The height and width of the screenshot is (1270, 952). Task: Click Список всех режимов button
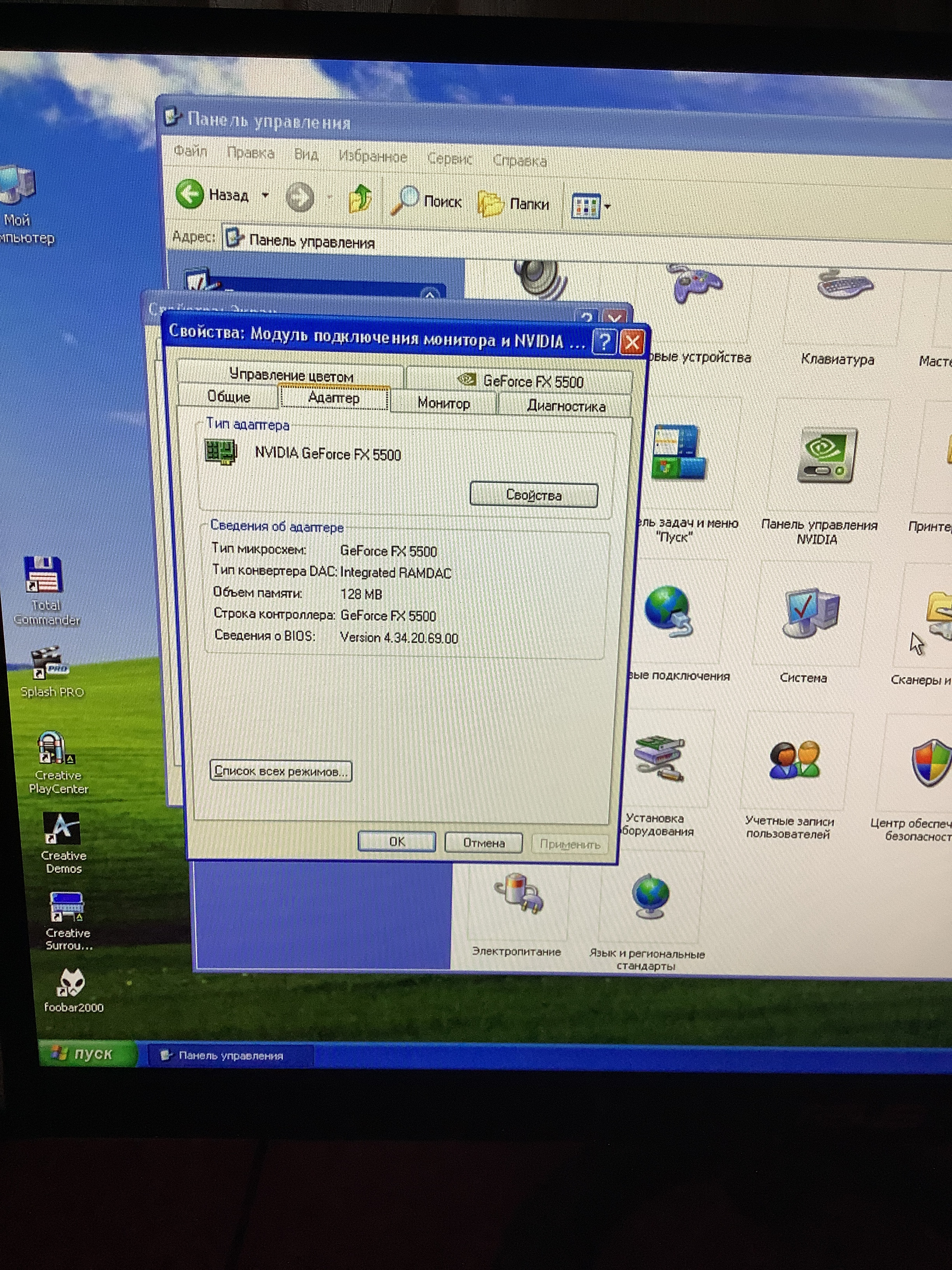[281, 771]
